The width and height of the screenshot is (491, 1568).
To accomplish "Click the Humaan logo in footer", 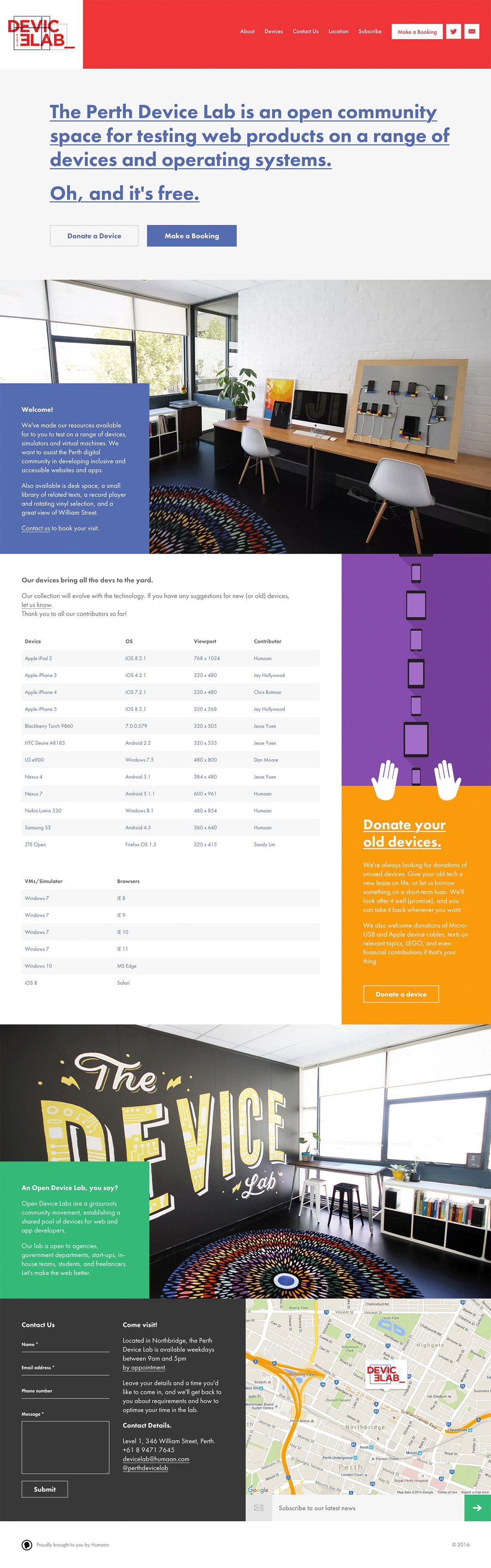I will [x=27, y=1544].
